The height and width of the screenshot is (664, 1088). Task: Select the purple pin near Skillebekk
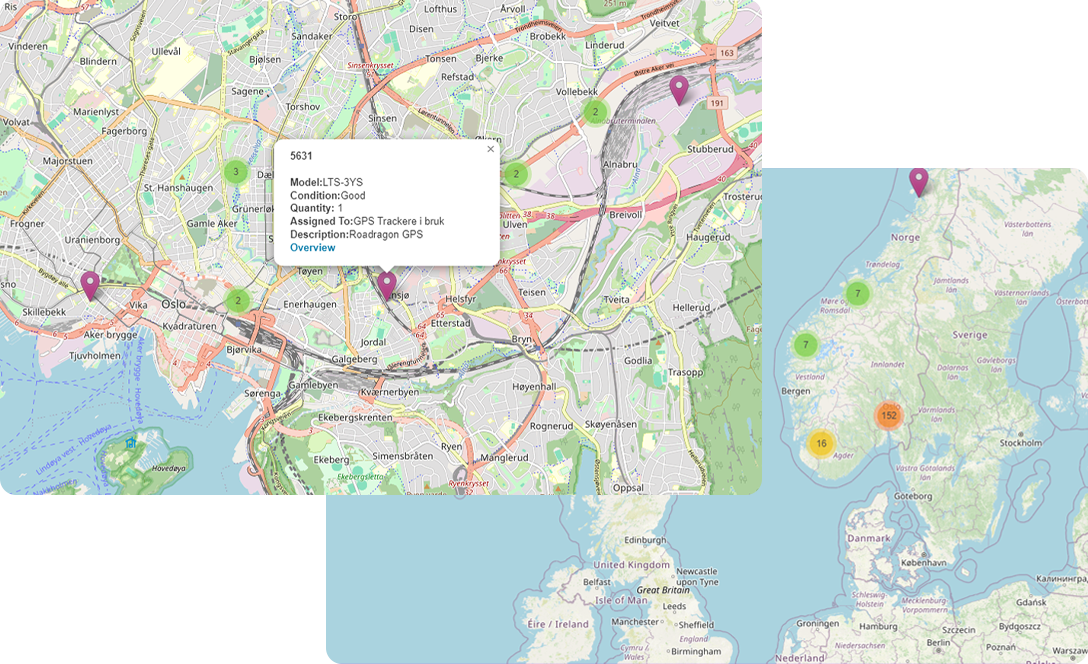(90, 284)
